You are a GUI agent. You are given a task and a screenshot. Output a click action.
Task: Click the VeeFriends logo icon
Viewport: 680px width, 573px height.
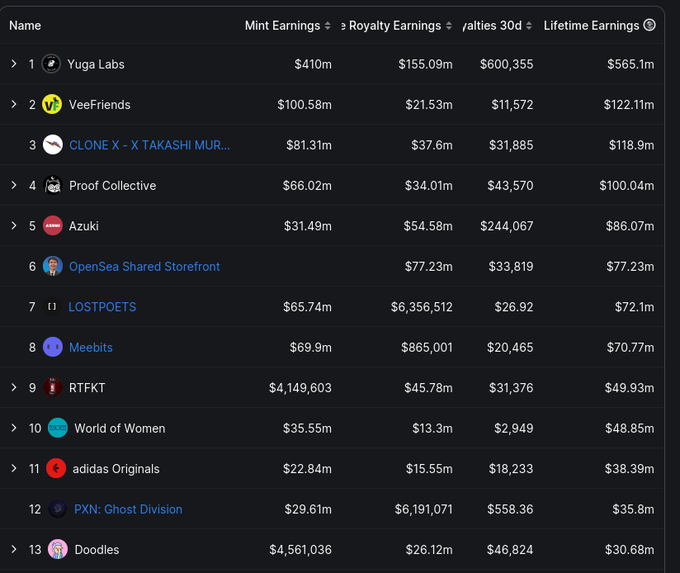(52, 104)
